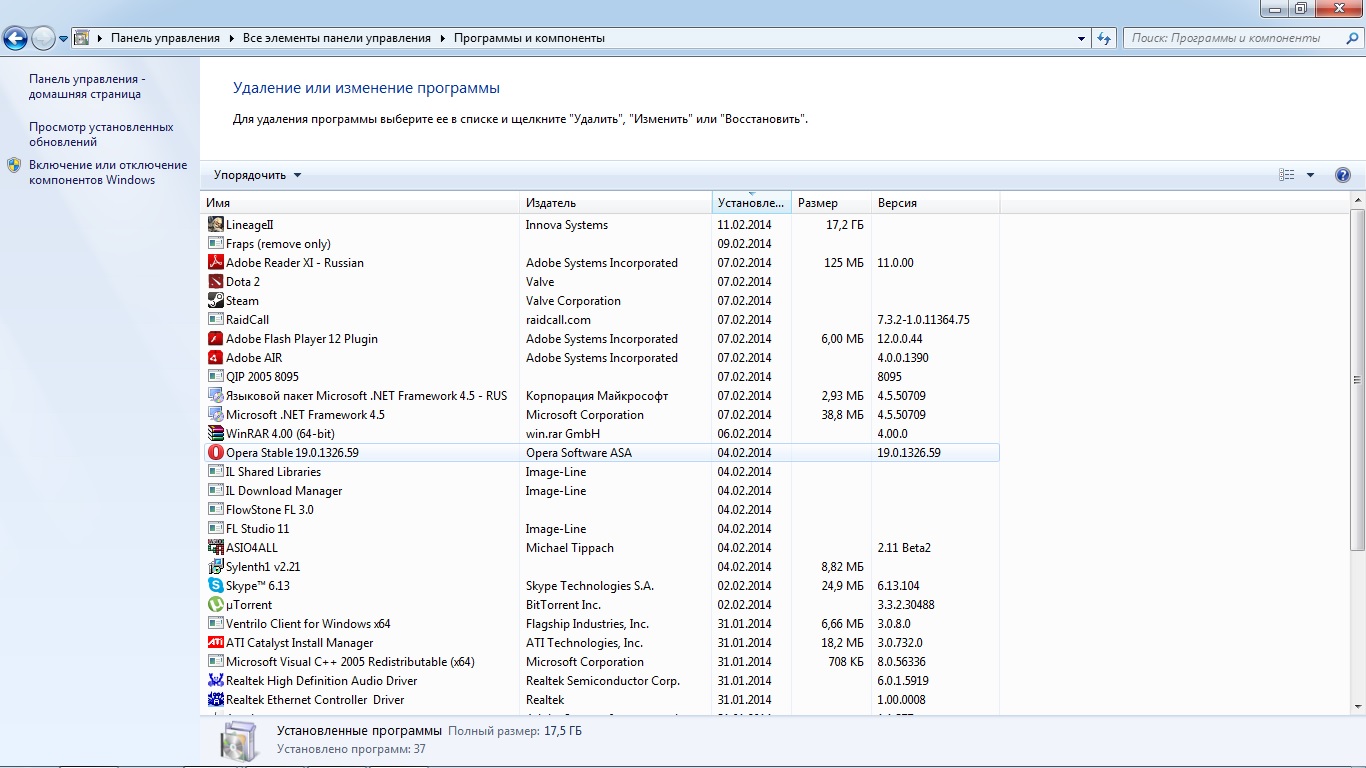Click Программы и компоненты breadcrumb
The height and width of the screenshot is (768, 1366).
pyautogui.click(x=529, y=38)
